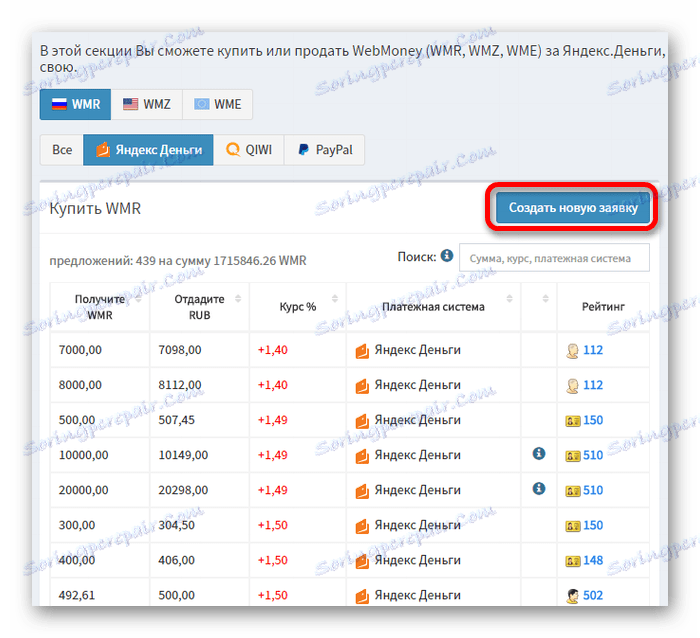Image resolution: width=700 pixels, height=638 pixels.
Task: Select the 7000,00 WMR amount cell
Action: (x=100, y=350)
